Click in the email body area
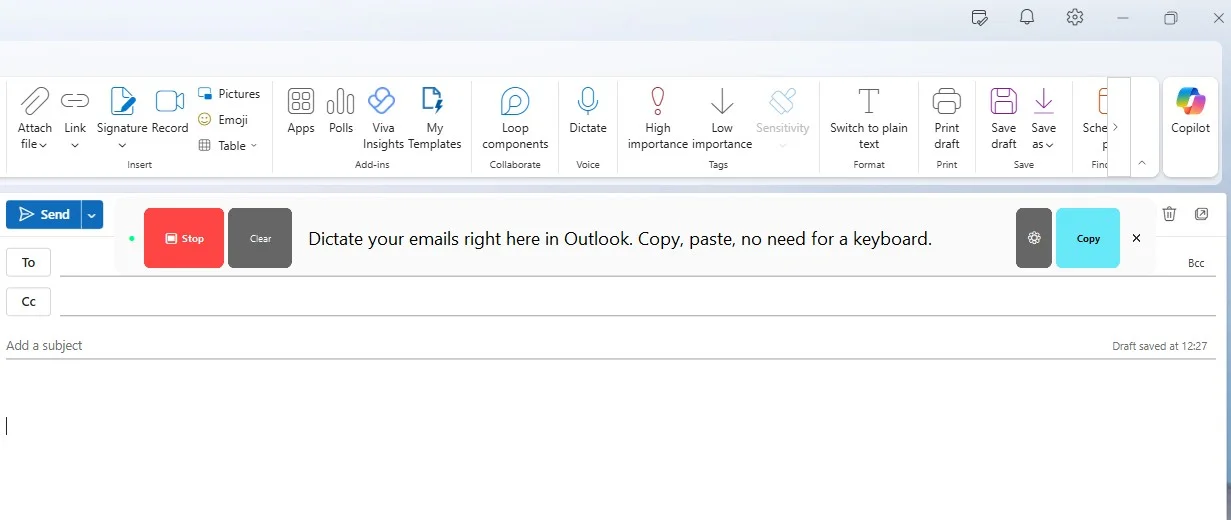This screenshot has height=520, width=1231. (610, 440)
